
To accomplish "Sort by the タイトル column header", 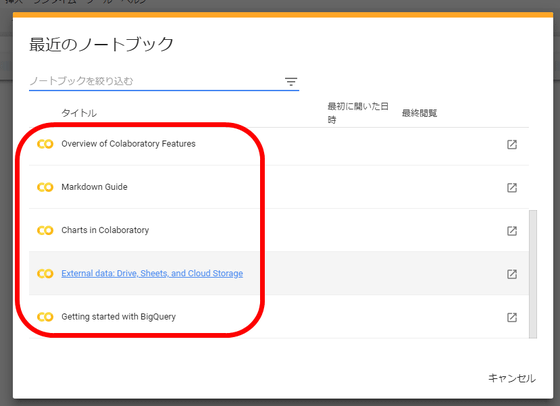I will (x=79, y=113).
